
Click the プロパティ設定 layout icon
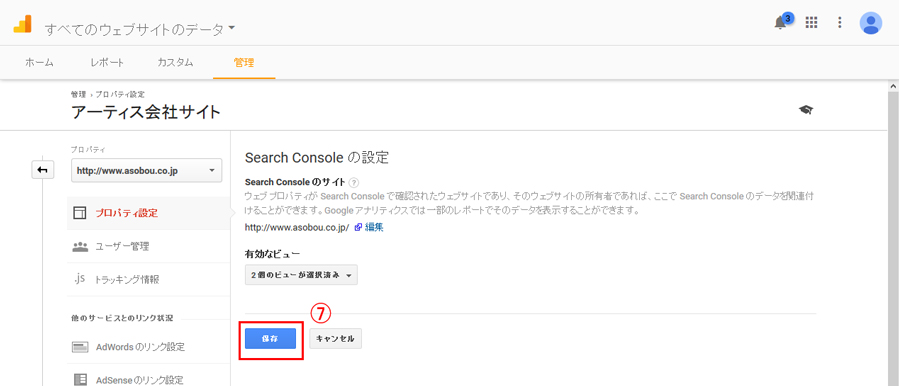[80, 213]
